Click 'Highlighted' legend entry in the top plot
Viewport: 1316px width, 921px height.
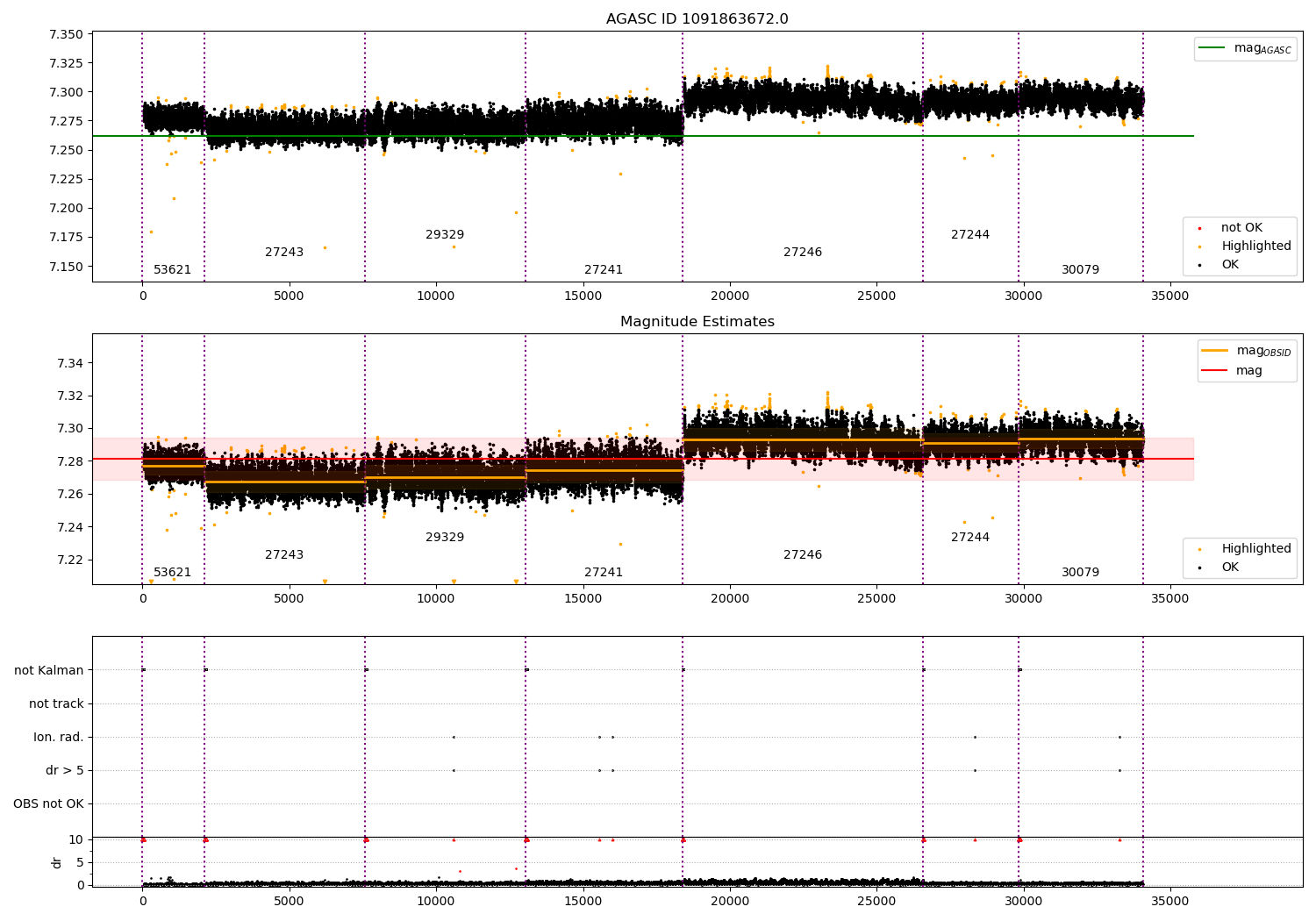[1255, 246]
